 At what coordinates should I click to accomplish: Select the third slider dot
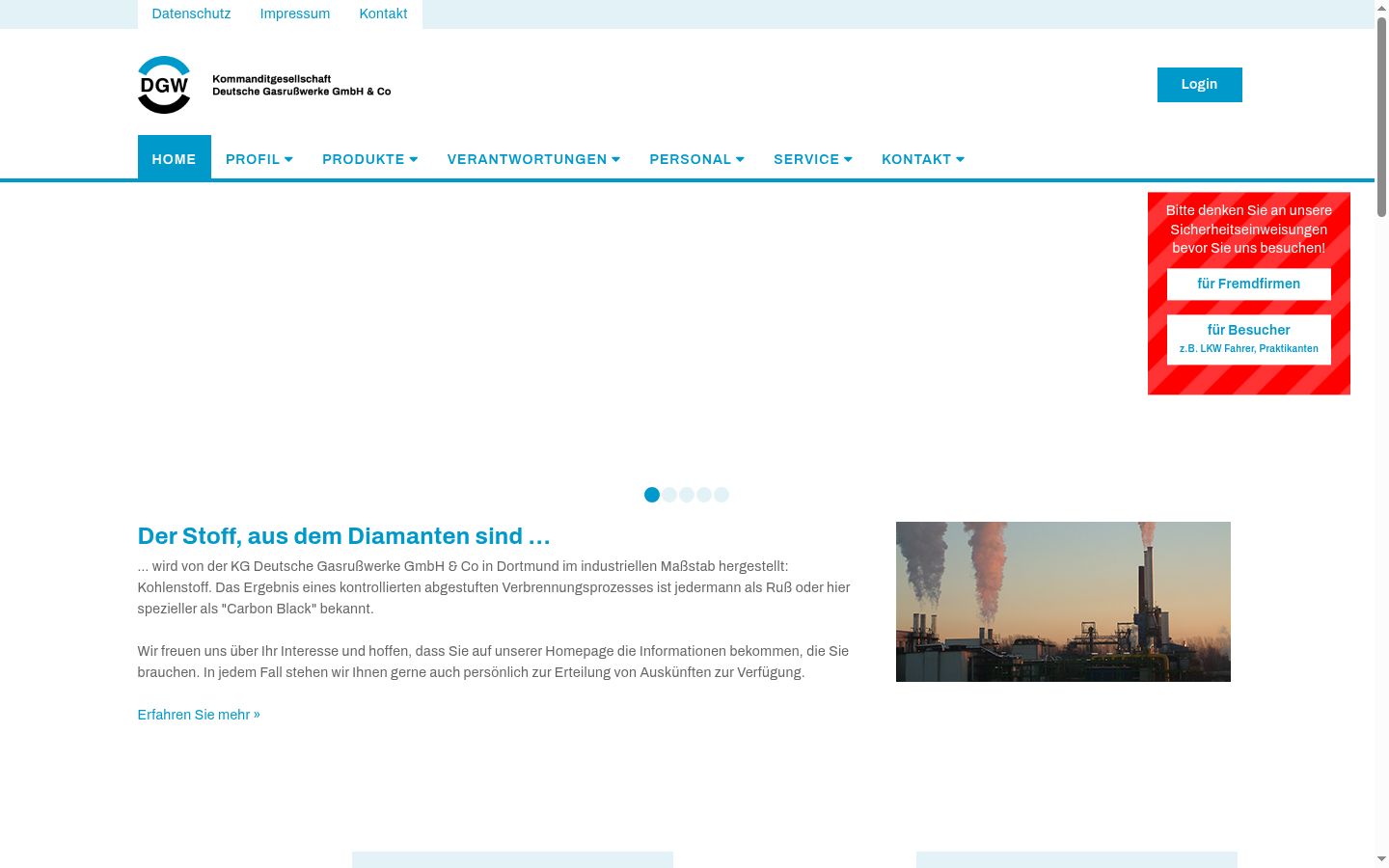(x=687, y=495)
